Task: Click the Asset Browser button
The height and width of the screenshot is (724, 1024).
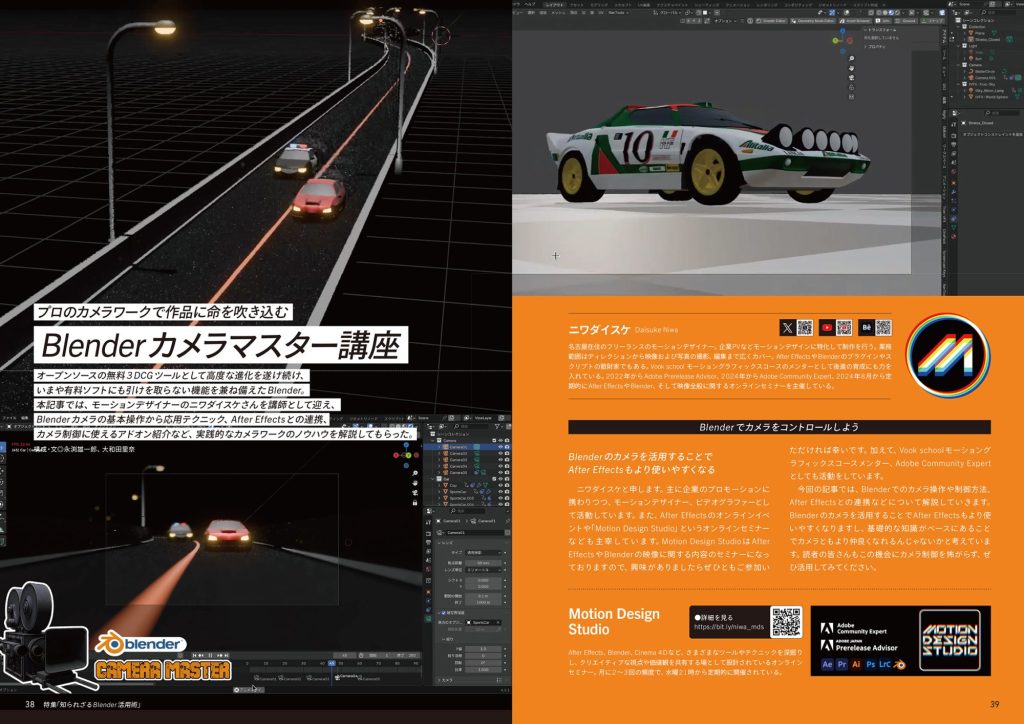Action: click(855, 20)
